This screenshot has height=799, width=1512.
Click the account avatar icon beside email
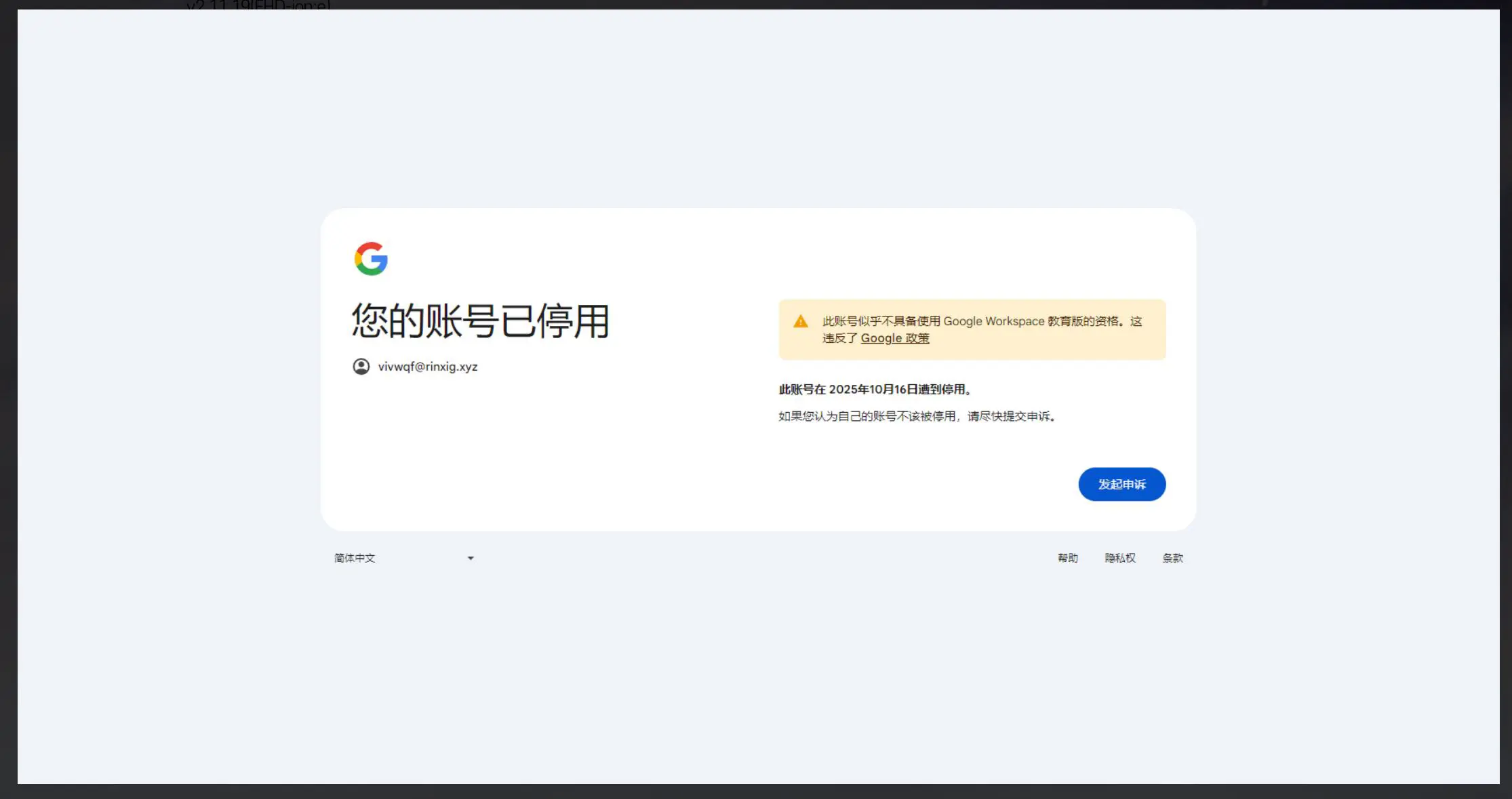[361, 367]
